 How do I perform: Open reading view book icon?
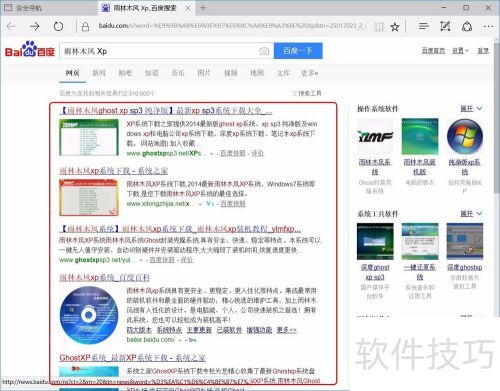tap(379, 27)
